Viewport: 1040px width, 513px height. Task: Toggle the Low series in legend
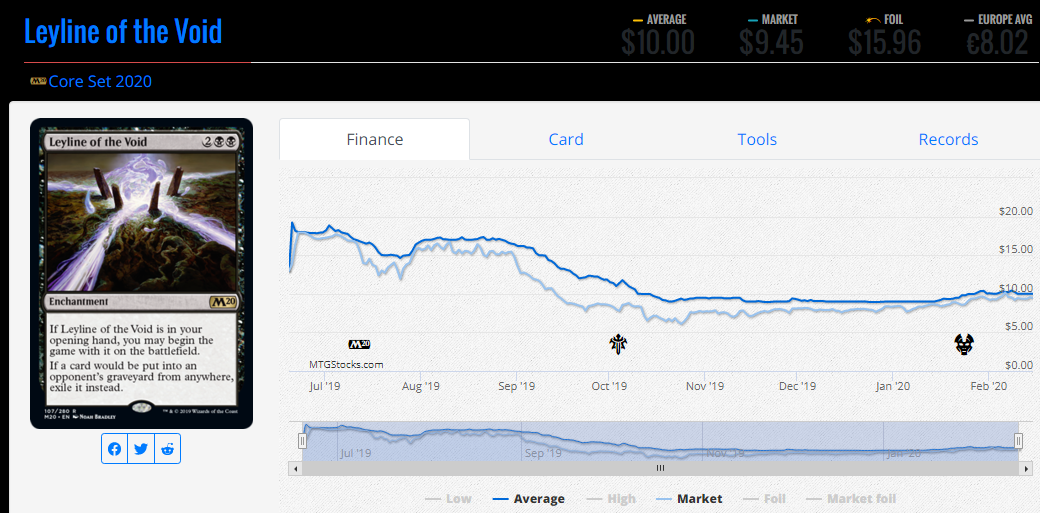[x=448, y=498]
